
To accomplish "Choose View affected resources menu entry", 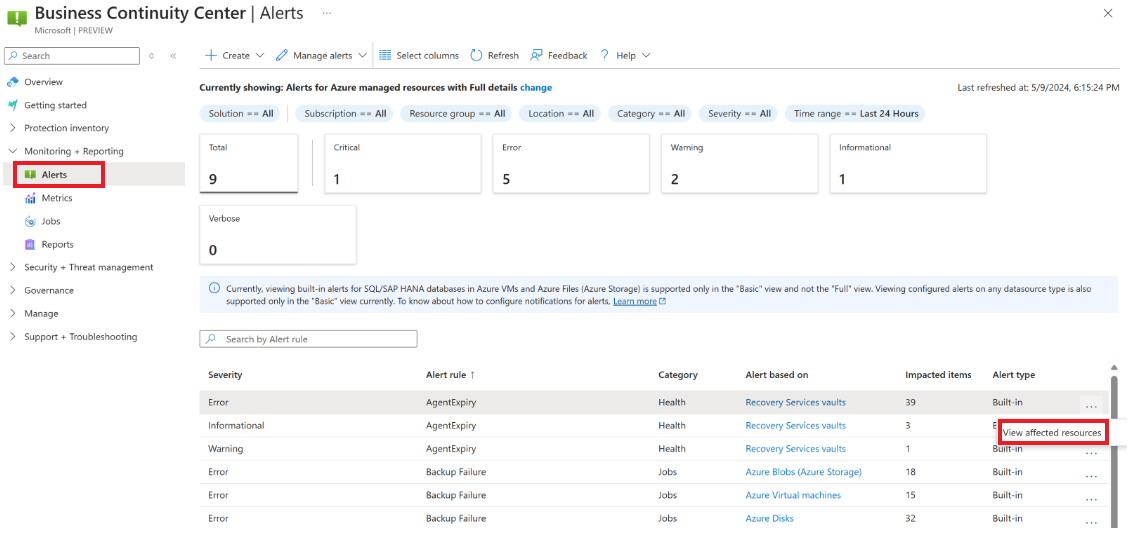I will pos(1051,433).
